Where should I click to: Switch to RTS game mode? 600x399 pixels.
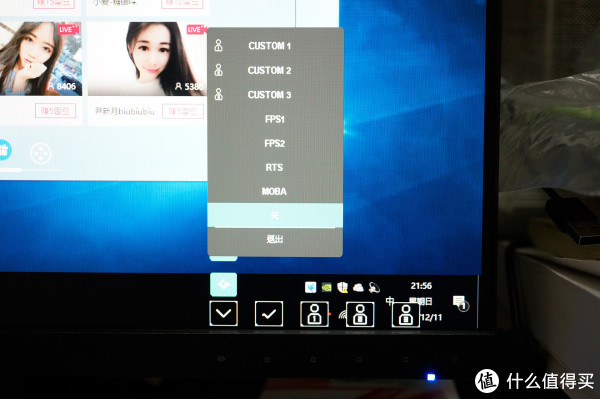[x=275, y=167]
